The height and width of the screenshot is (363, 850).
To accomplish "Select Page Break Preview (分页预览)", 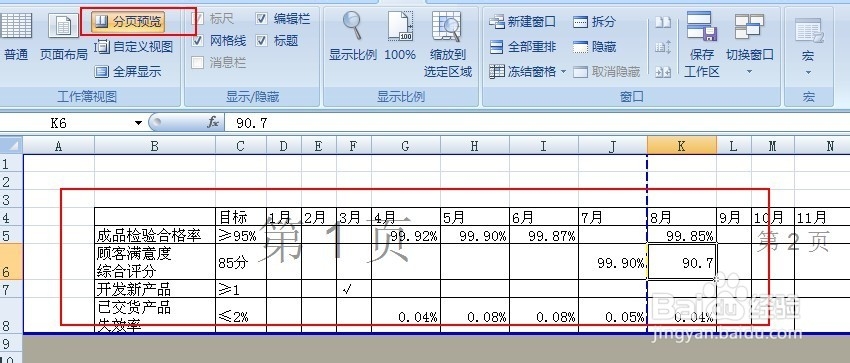I will [128, 22].
